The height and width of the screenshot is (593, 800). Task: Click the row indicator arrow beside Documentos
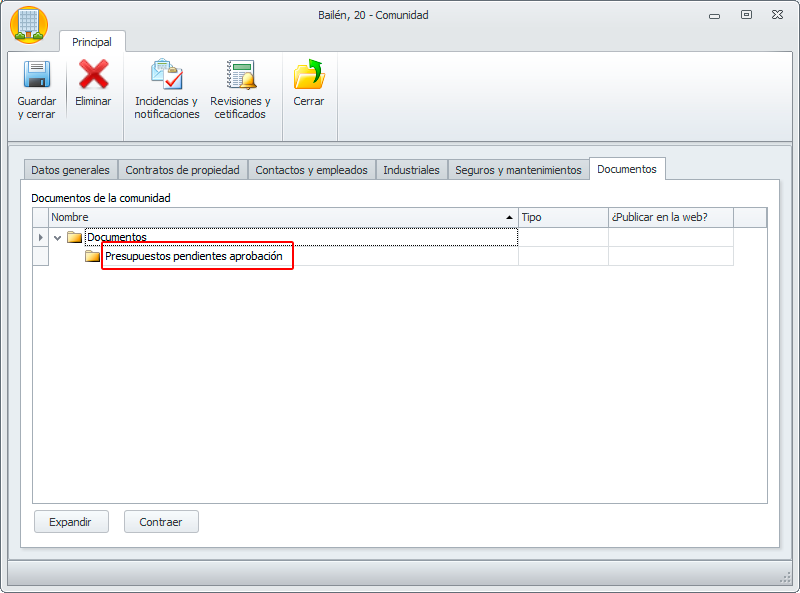click(x=40, y=237)
